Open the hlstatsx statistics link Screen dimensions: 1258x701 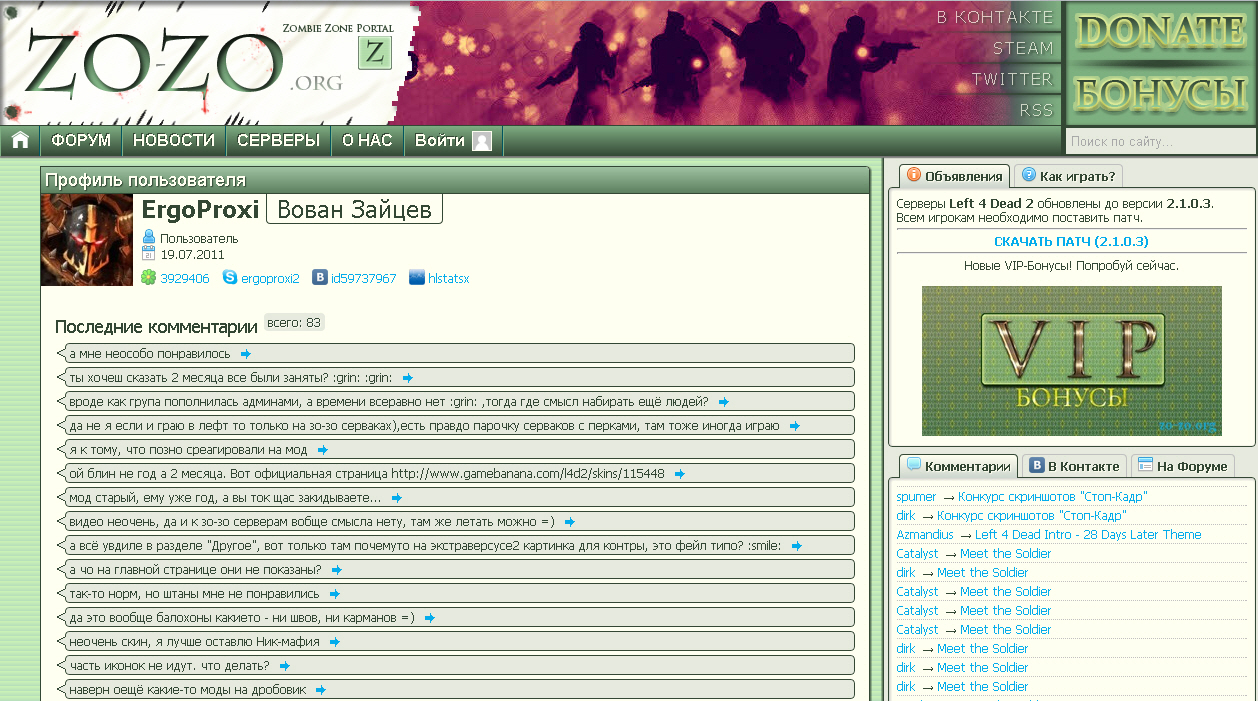[448, 279]
